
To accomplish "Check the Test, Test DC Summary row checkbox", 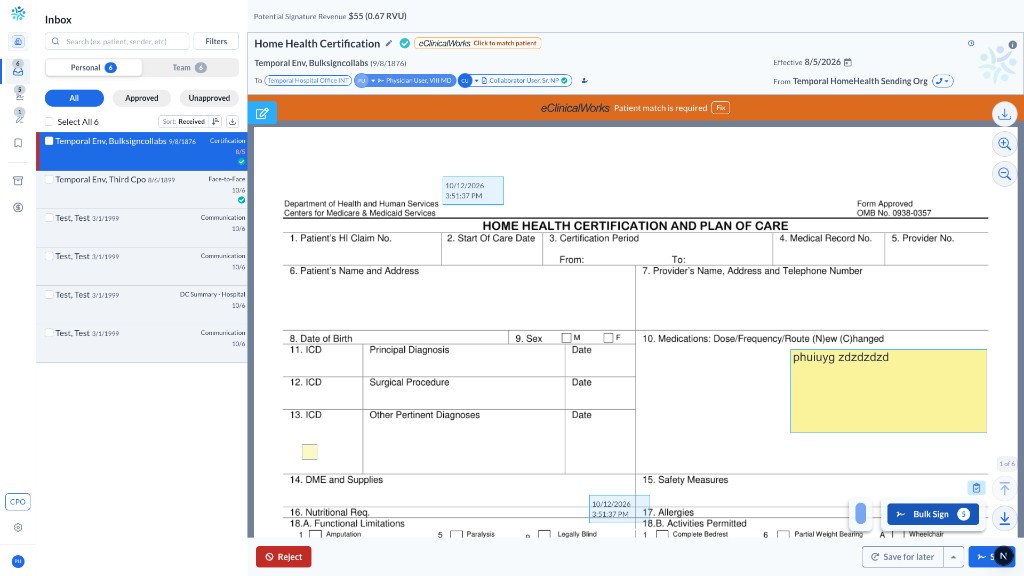I will (49, 295).
